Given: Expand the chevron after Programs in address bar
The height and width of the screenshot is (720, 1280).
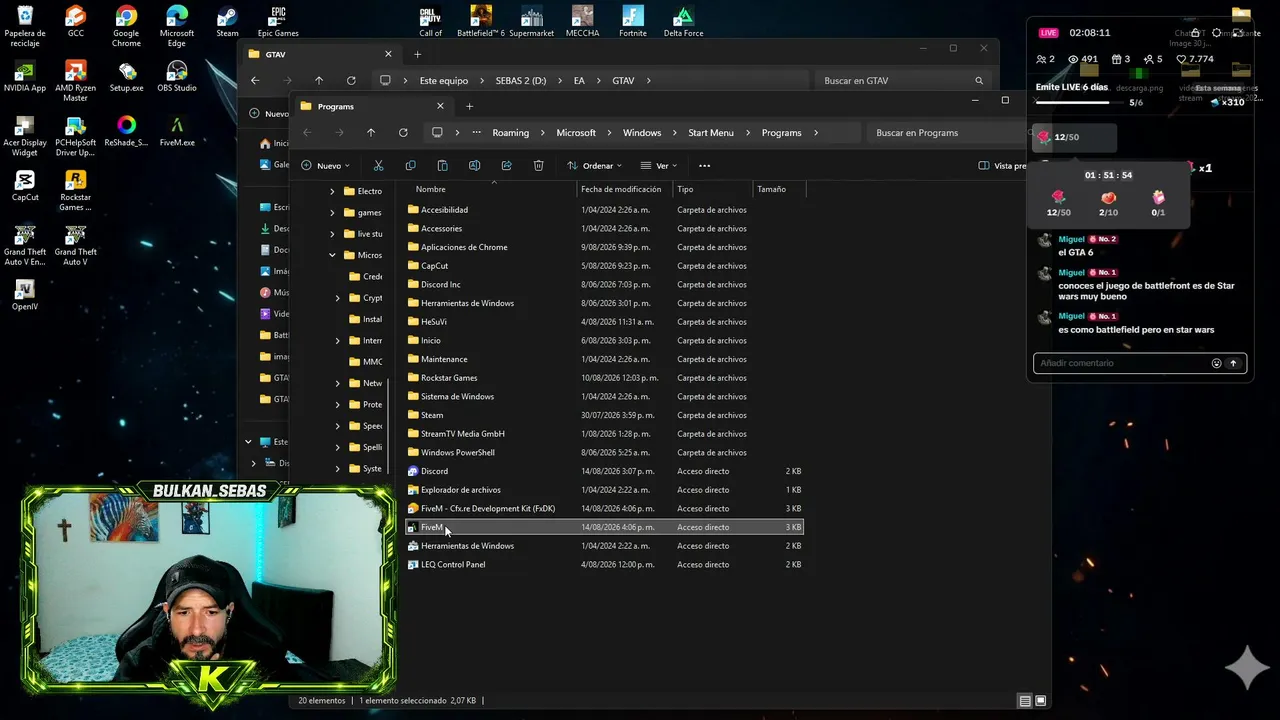Looking at the screenshot, I should 816,133.
